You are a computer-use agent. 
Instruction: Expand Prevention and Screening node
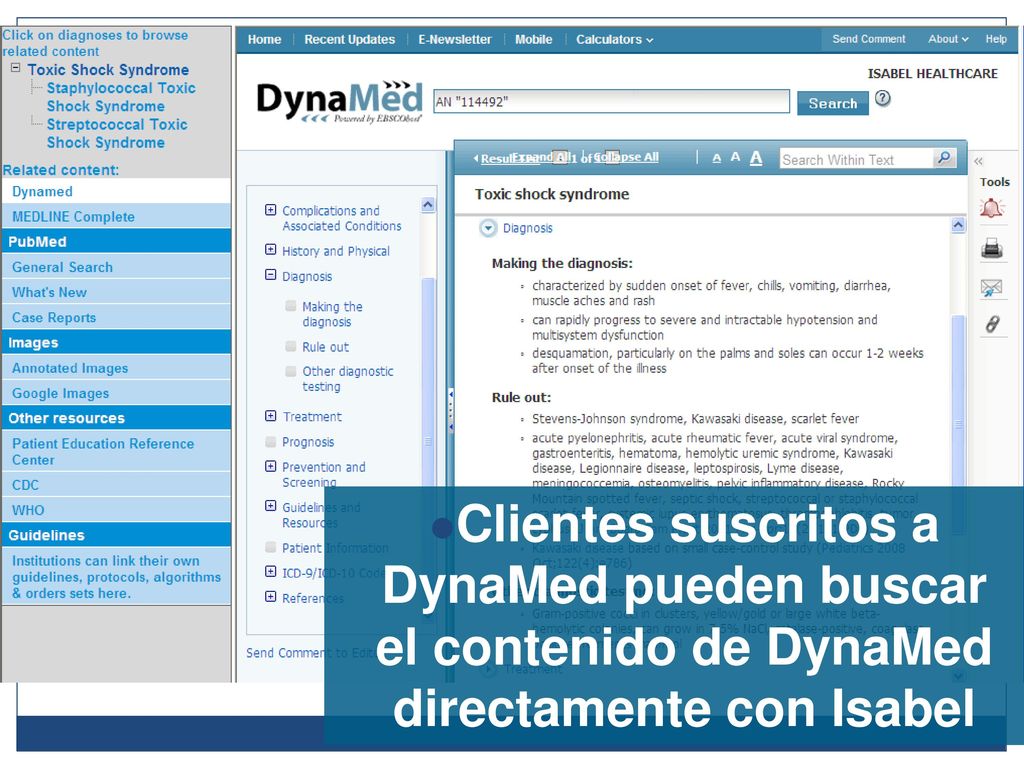[270, 466]
